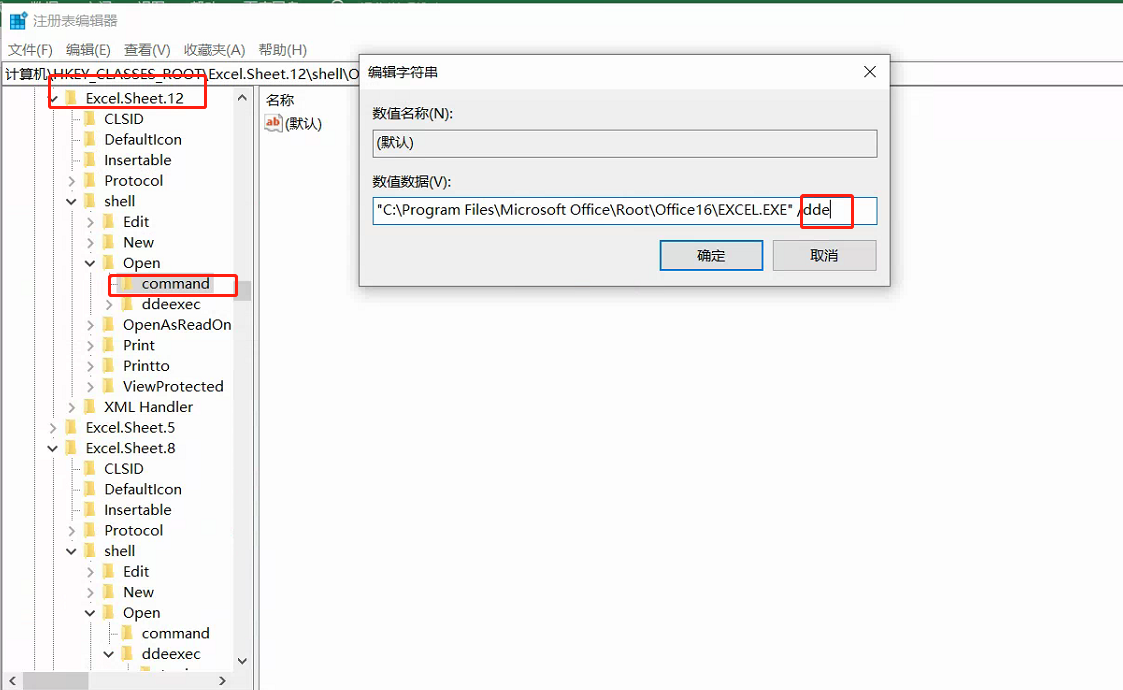Click the 确定 button
Image resolution: width=1123 pixels, height=690 pixels.
pyautogui.click(x=711, y=255)
